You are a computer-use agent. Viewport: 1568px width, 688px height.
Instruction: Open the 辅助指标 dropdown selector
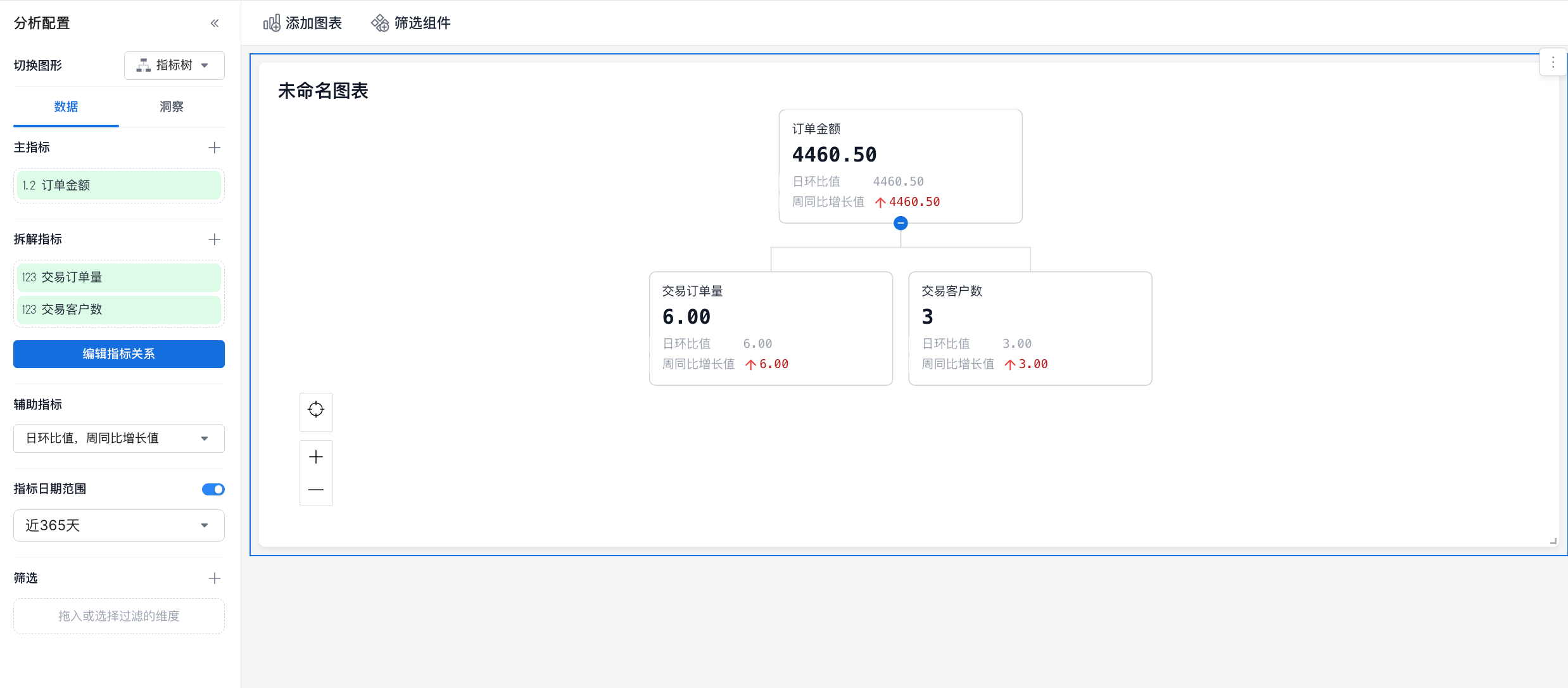click(x=118, y=438)
